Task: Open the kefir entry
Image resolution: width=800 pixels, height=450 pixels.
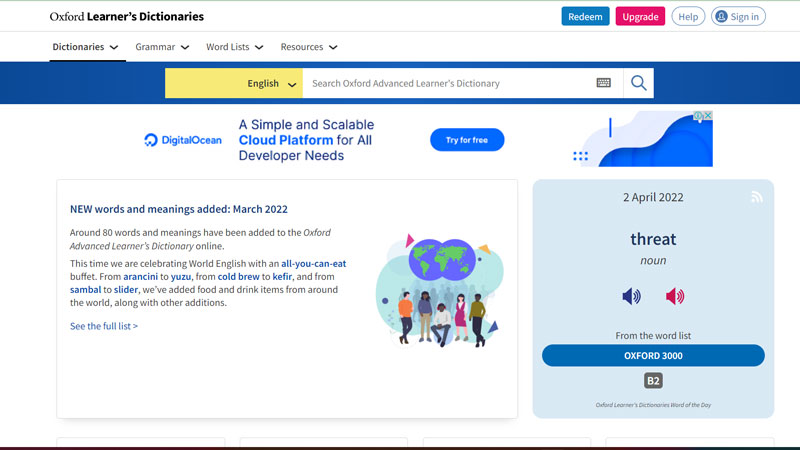Action: point(282,277)
